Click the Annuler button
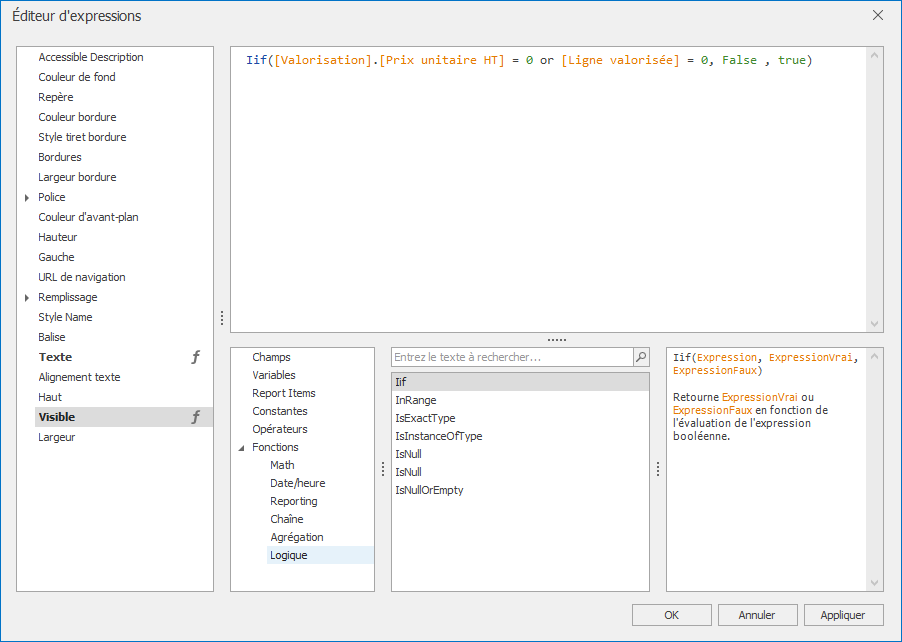Viewport: 902px width, 642px height. pyautogui.click(x=757, y=615)
